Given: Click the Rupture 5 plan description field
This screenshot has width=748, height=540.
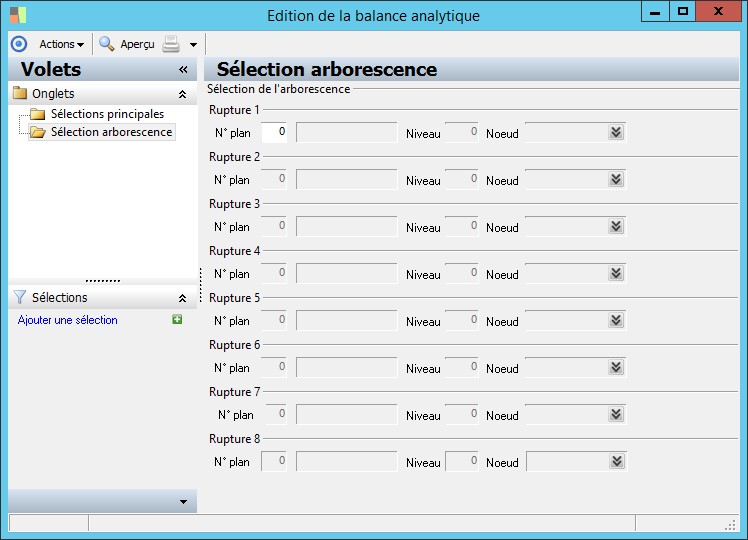Looking at the screenshot, I should click(x=346, y=320).
